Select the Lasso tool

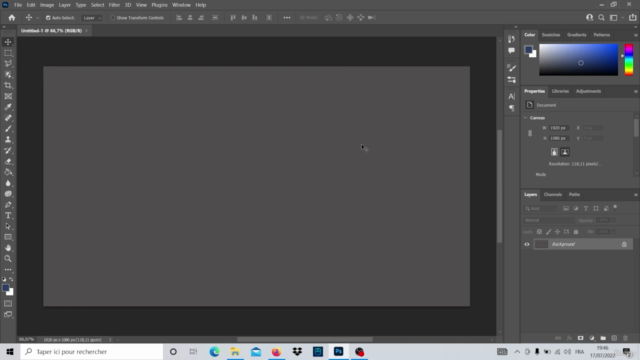8,64
